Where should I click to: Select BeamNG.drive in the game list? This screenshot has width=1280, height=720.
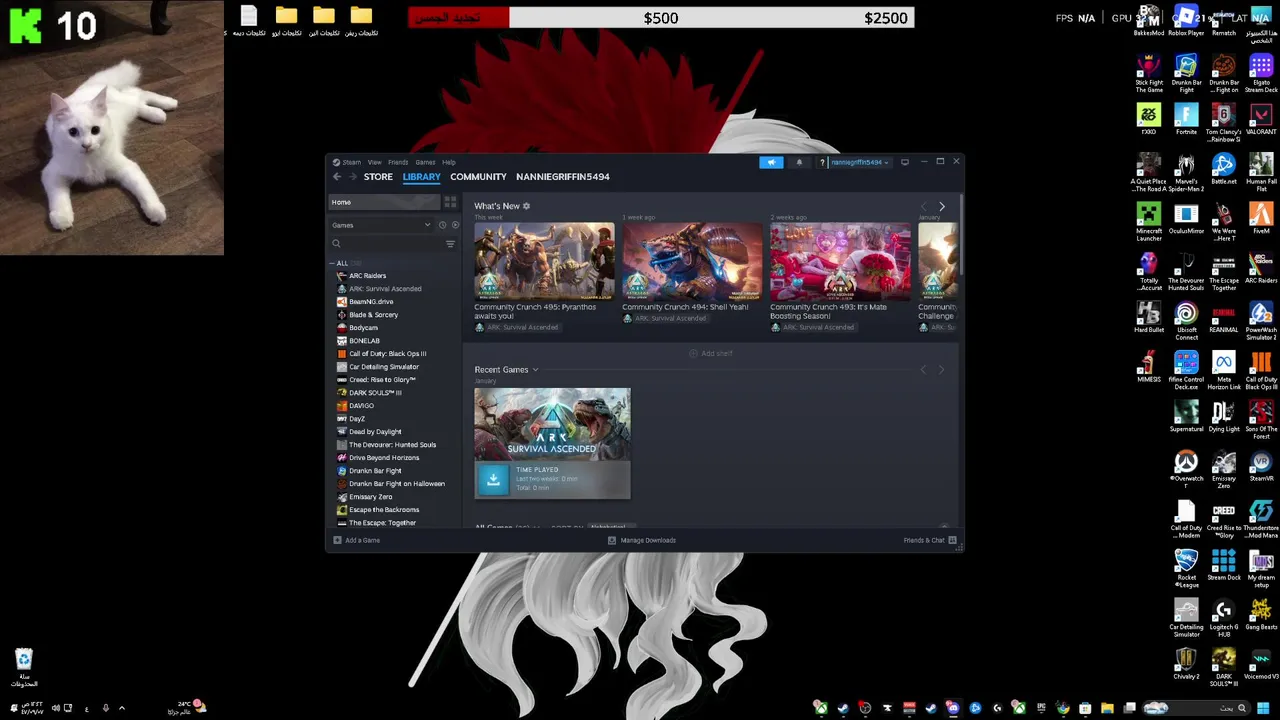pyautogui.click(x=371, y=302)
